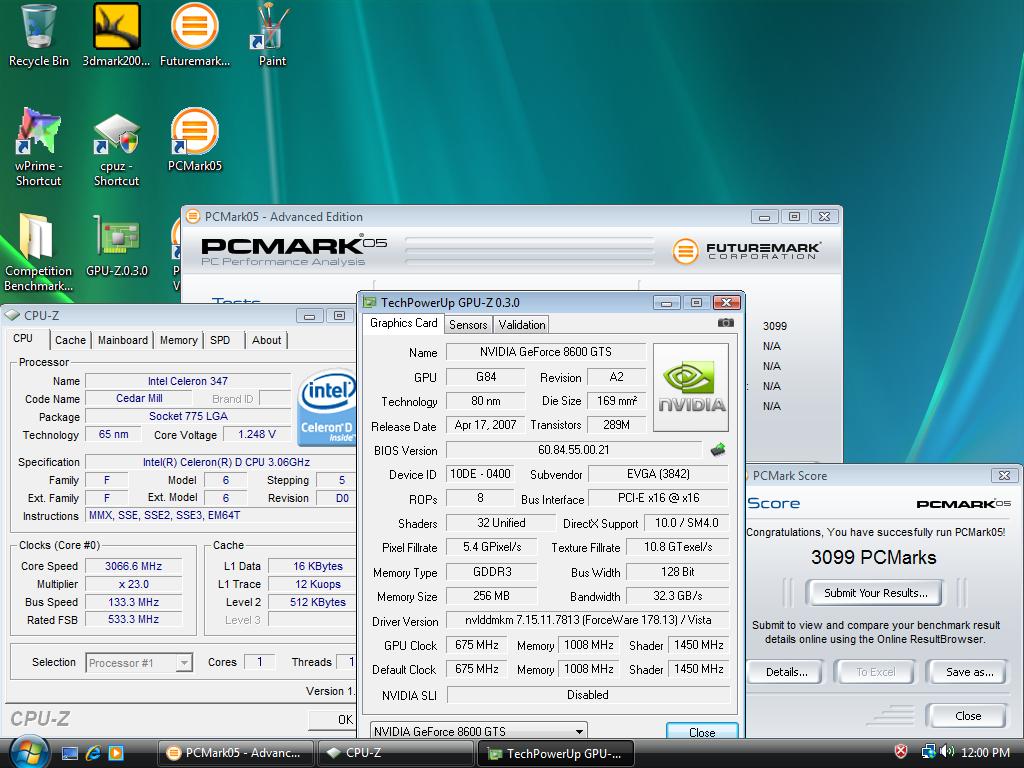Click the Futuremark Corporation logo in PCMark05
This screenshot has width=1024, height=768.
point(746,250)
